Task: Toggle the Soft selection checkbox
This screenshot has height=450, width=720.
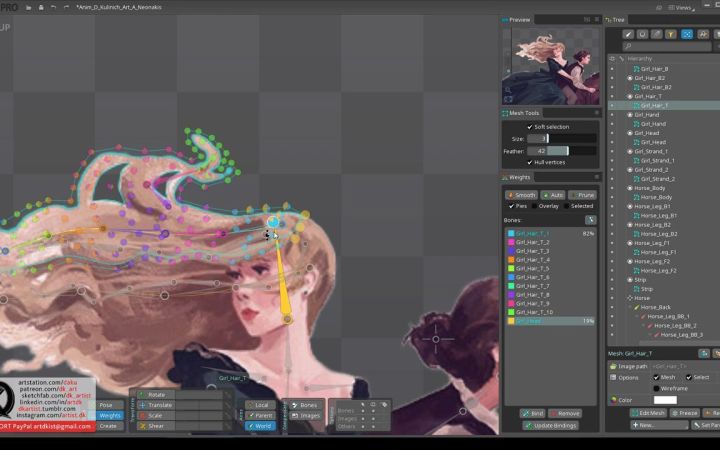Action: (530, 127)
